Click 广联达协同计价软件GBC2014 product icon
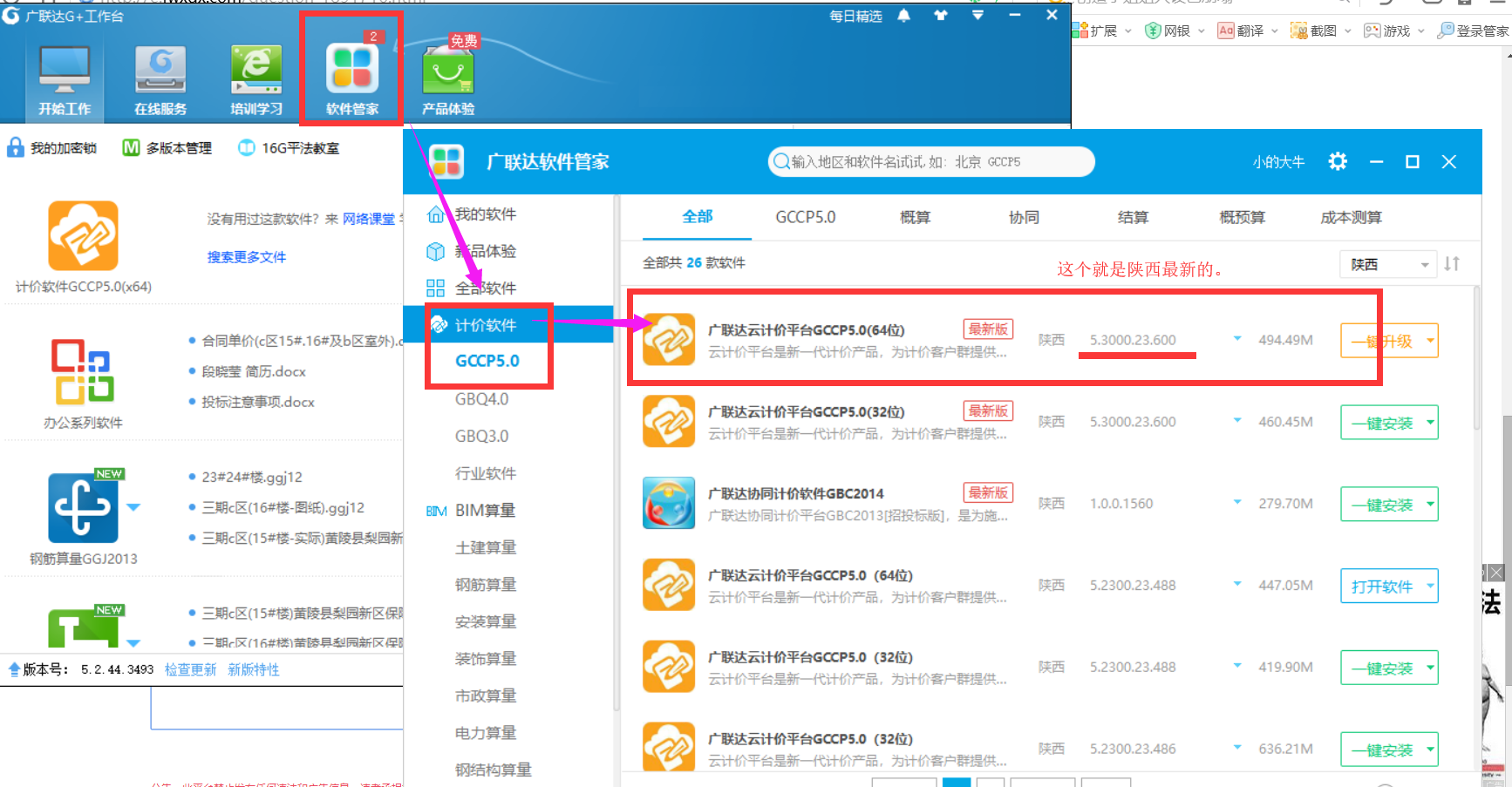Image resolution: width=1512 pixels, height=787 pixels. tap(669, 503)
